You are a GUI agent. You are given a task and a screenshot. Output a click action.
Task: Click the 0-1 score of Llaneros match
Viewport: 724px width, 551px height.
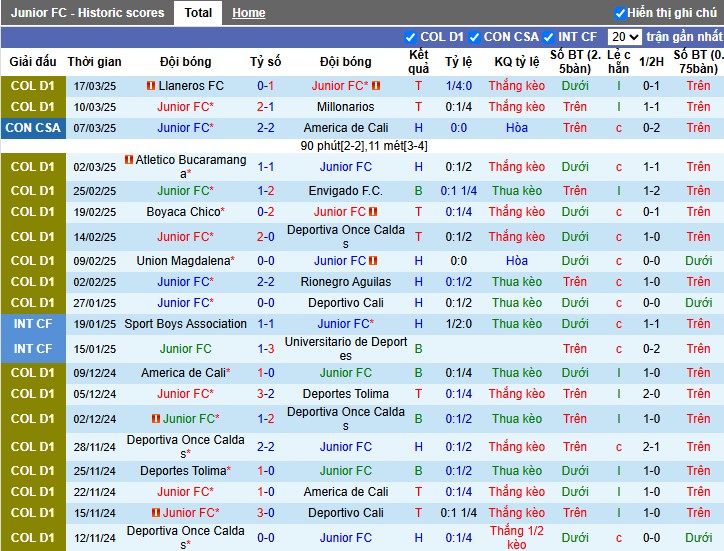(265, 86)
